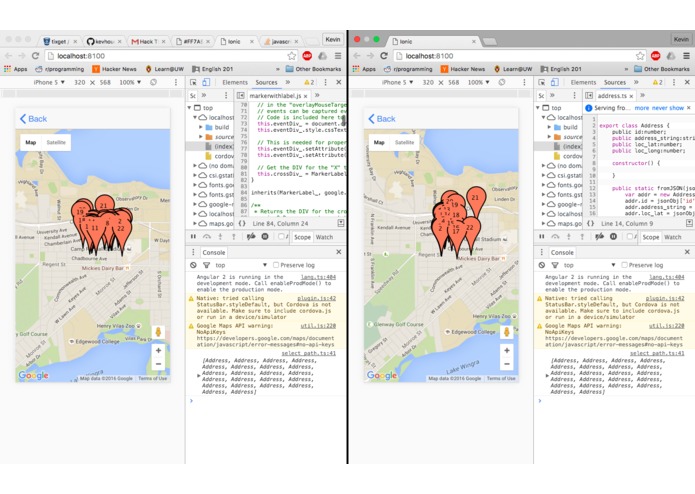
Task: Switch left map to Satellite view
Action: tap(56, 143)
